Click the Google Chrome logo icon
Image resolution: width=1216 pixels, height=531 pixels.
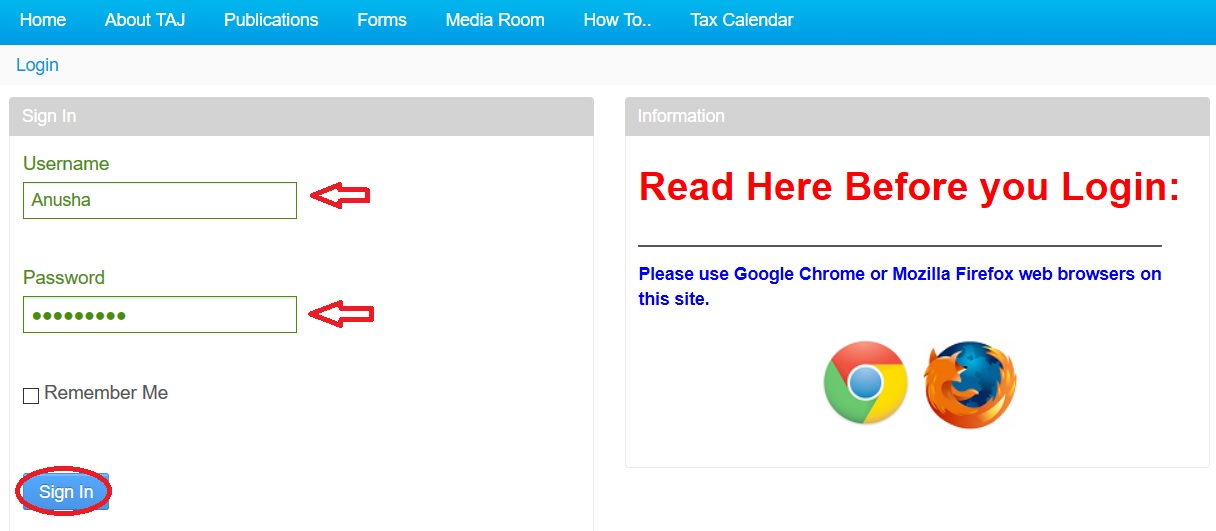[865, 383]
